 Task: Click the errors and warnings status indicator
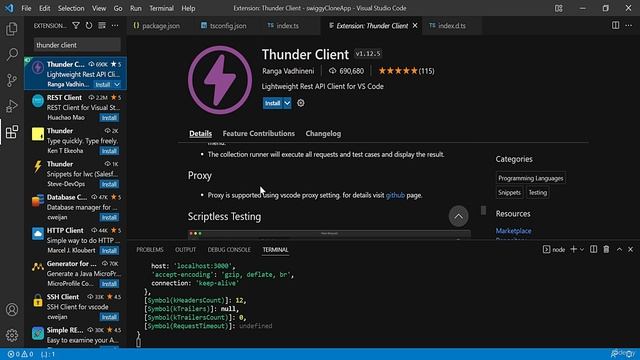coord(20,354)
